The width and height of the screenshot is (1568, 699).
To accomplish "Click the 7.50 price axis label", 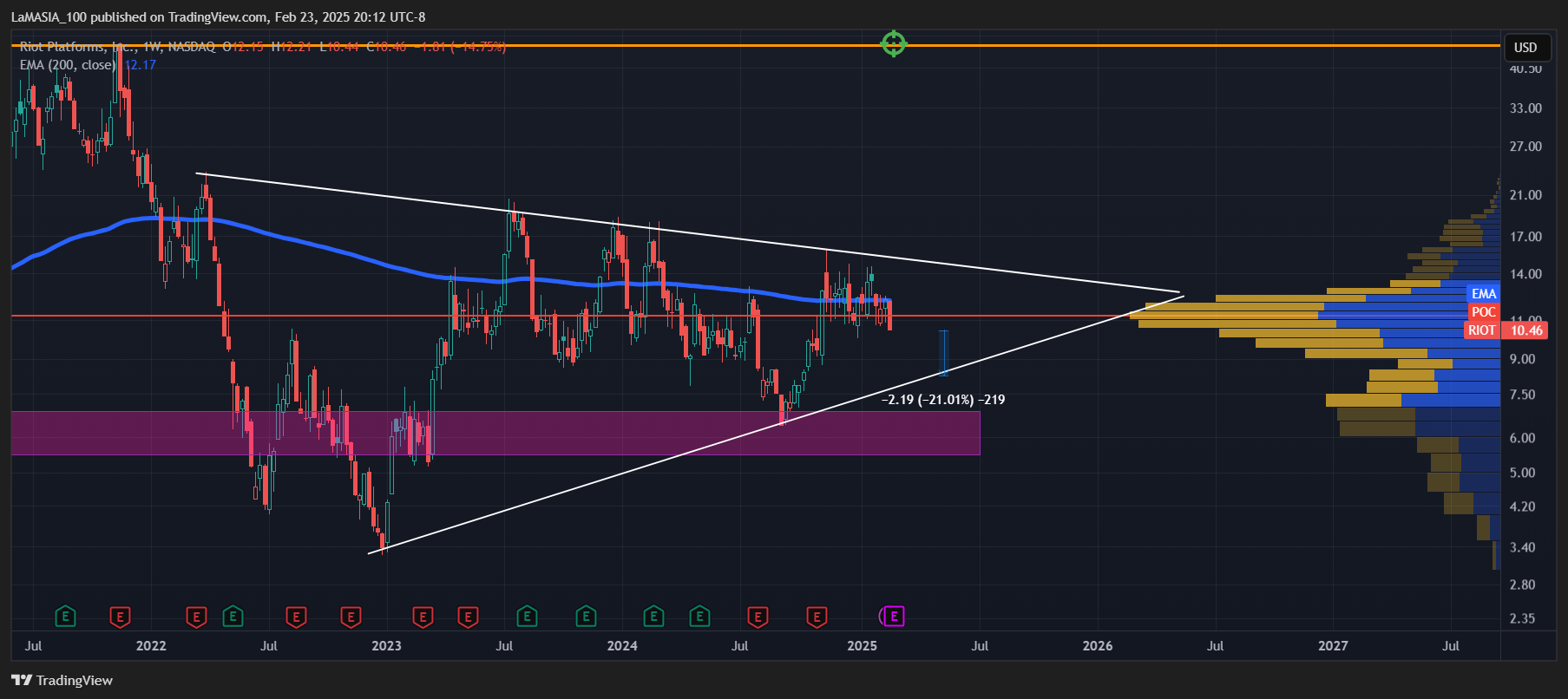I will [1523, 395].
